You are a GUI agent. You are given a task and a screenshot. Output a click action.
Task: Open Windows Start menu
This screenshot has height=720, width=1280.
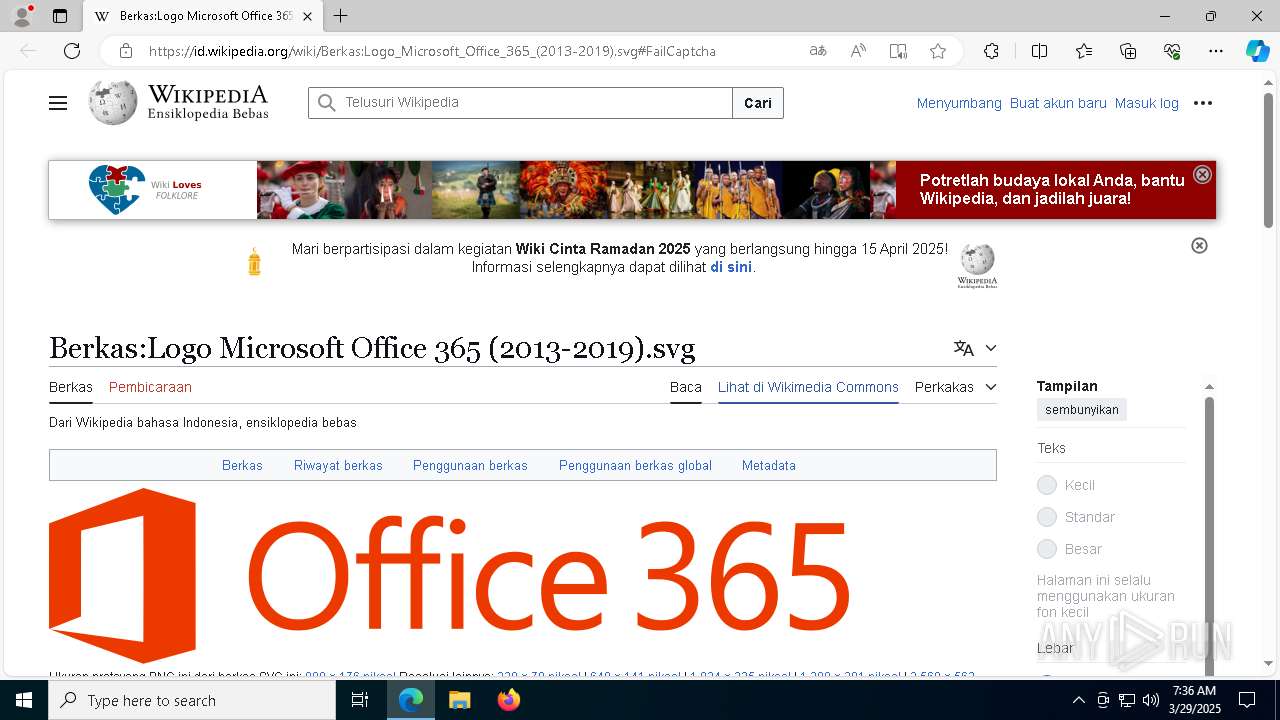pyautogui.click(x=24, y=700)
